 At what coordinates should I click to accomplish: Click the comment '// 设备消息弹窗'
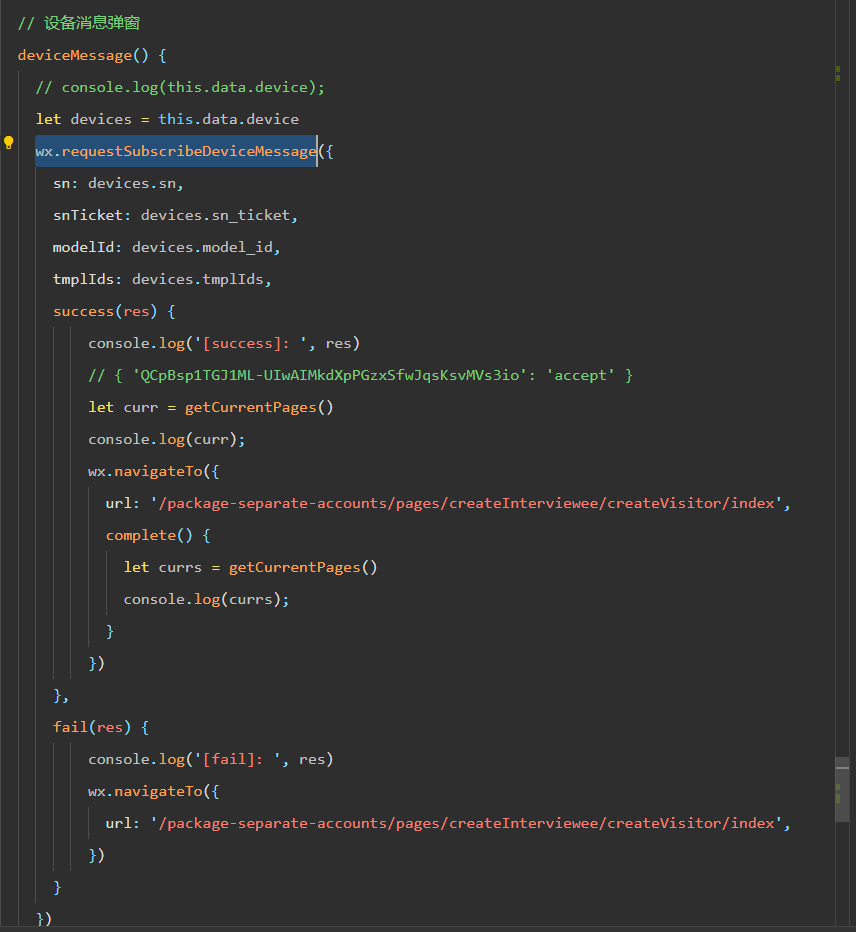click(x=79, y=23)
